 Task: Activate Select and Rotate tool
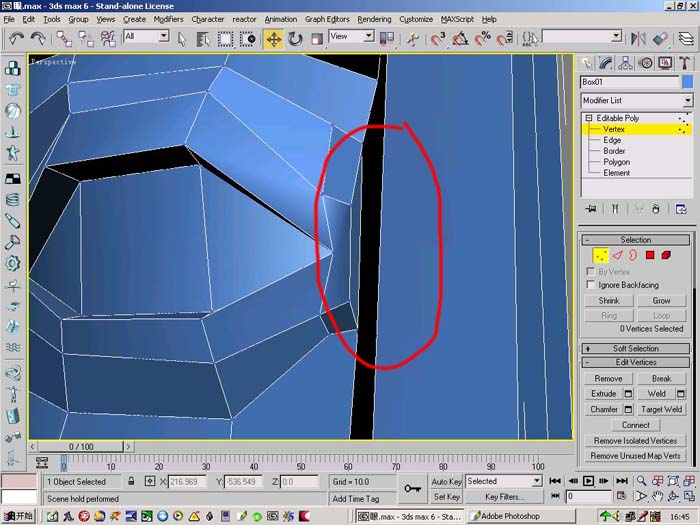pyautogui.click(x=295, y=39)
